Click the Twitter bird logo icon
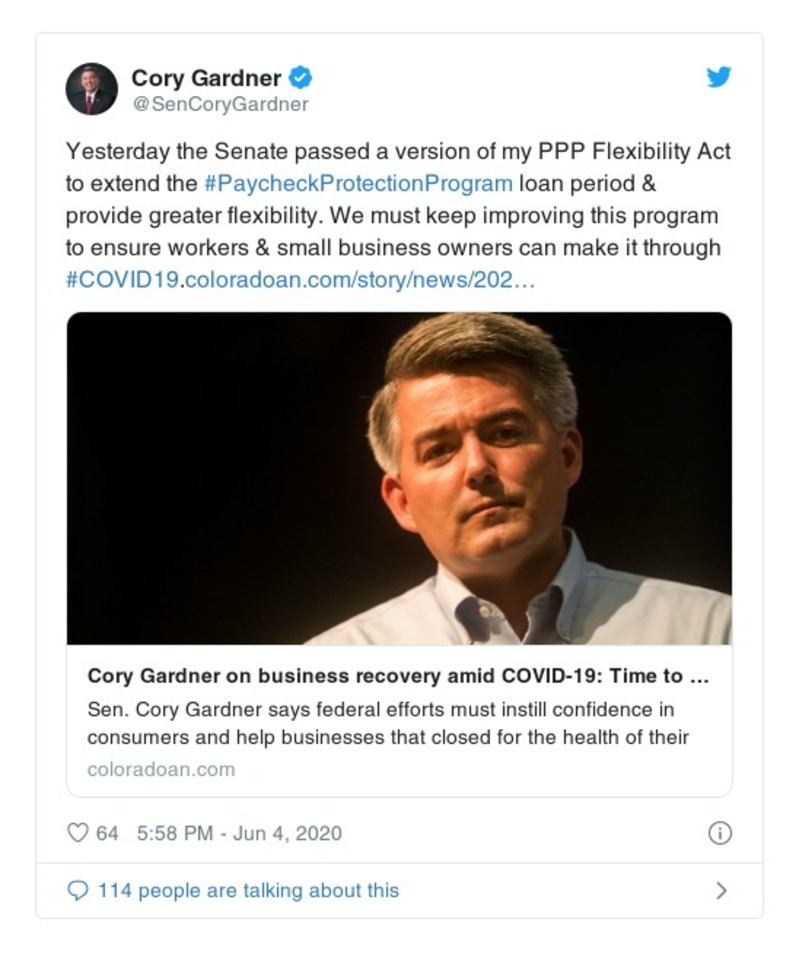Image resolution: width=799 pixels, height=957 pixels. (719, 77)
